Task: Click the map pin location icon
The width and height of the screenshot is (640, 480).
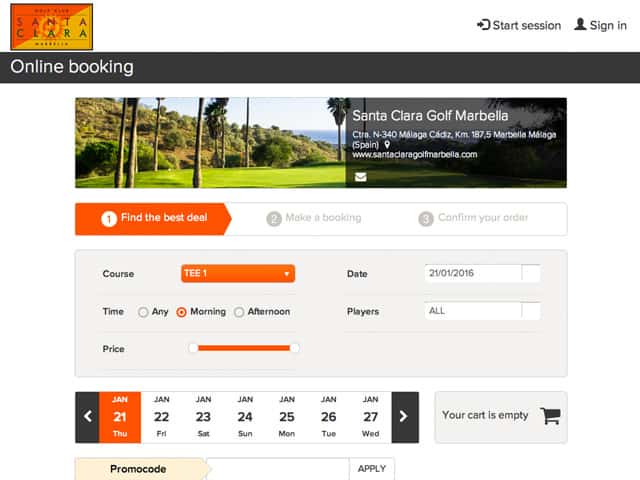Action: (x=387, y=144)
